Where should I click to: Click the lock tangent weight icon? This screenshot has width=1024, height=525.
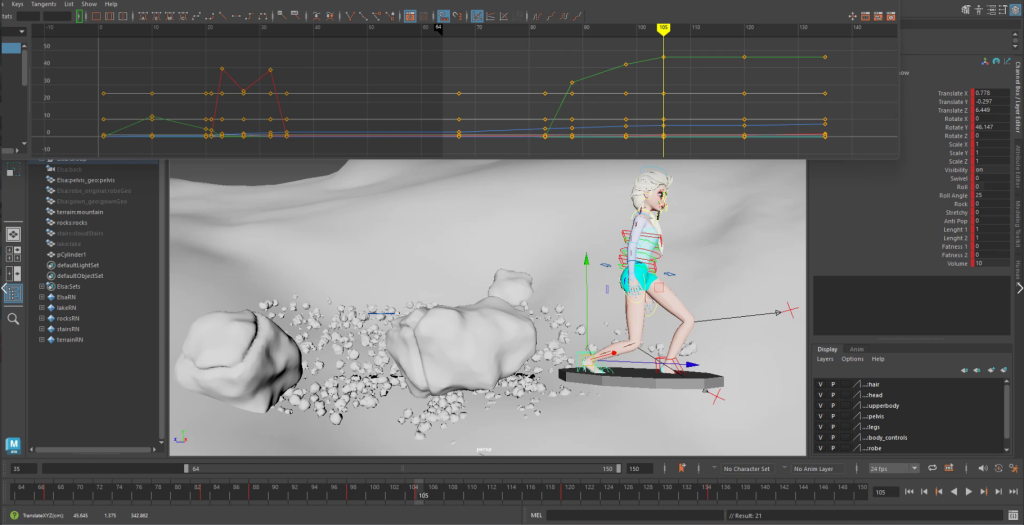click(x=391, y=16)
